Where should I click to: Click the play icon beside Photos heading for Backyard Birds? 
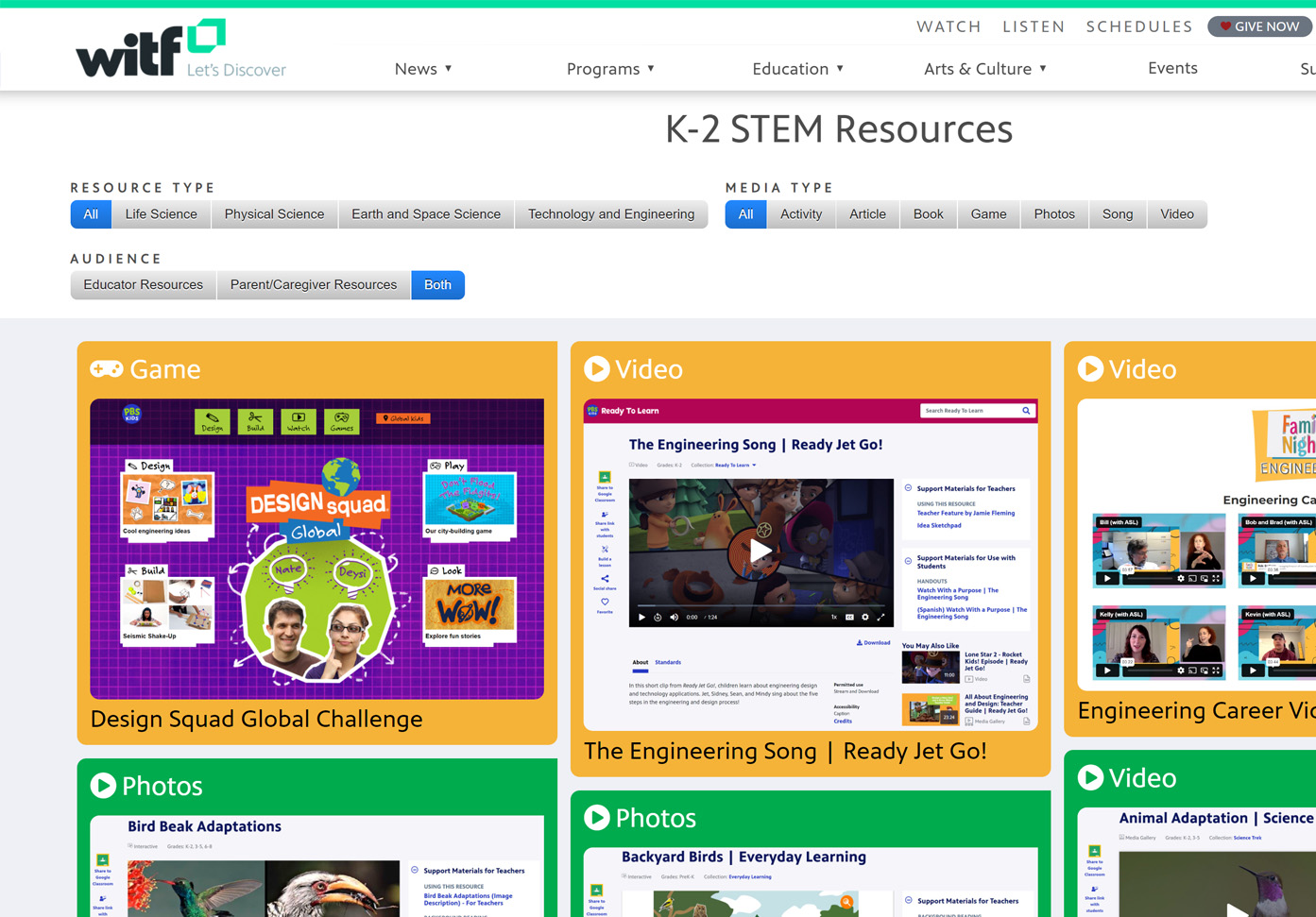(x=596, y=817)
